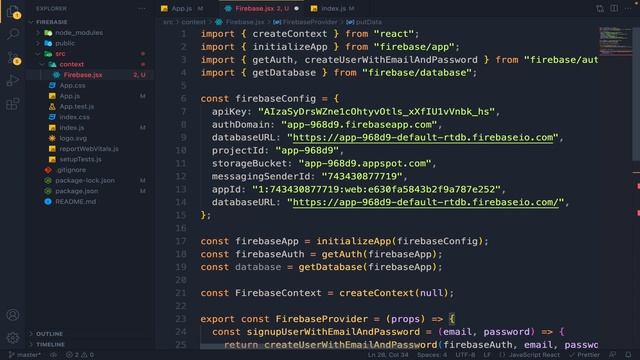Click the messagingSenderId value "743430877719"
Screen dimensions: 640x360
(x=362, y=176)
